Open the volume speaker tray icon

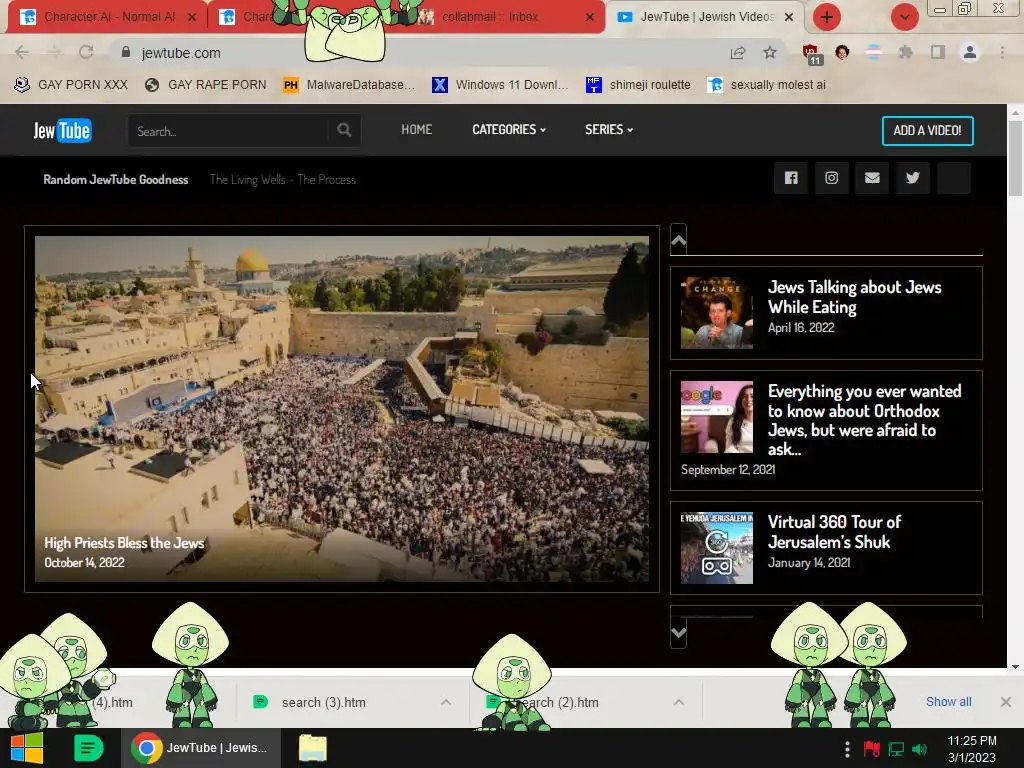(x=920, y=749)
